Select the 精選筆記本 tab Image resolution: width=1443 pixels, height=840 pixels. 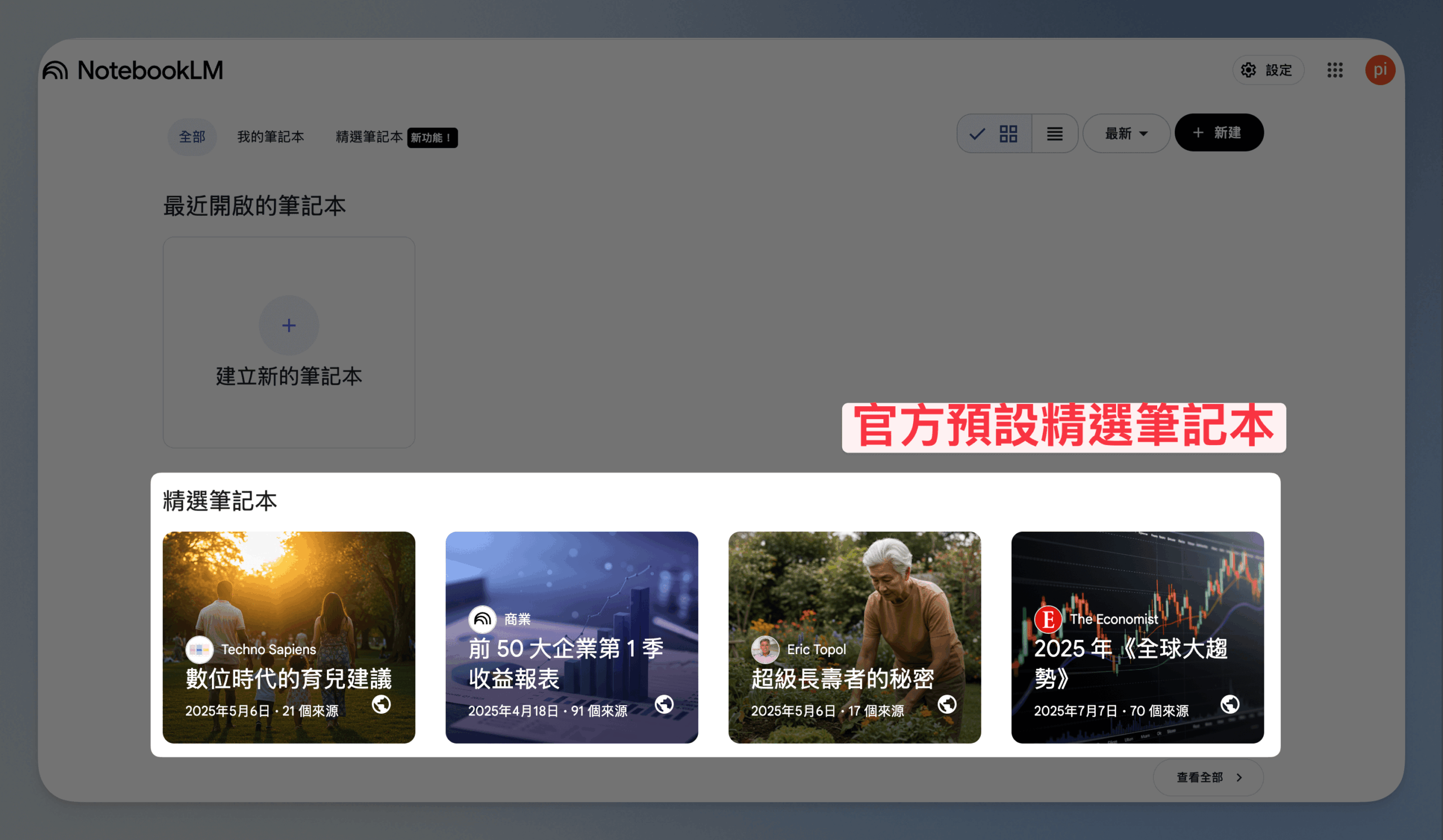click(369, 137)
